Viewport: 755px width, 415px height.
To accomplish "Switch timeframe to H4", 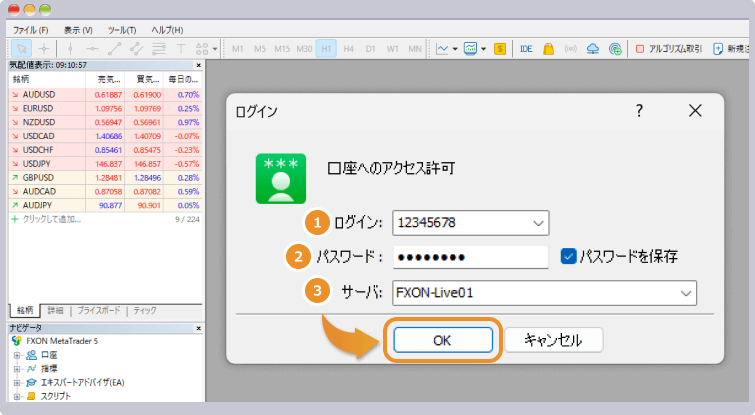I will pos(349,49).
